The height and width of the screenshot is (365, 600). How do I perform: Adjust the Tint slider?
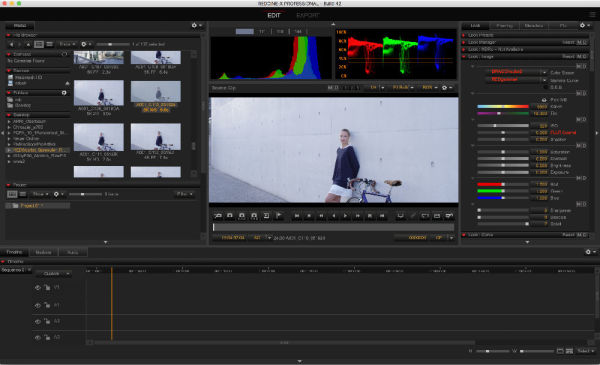502,114
